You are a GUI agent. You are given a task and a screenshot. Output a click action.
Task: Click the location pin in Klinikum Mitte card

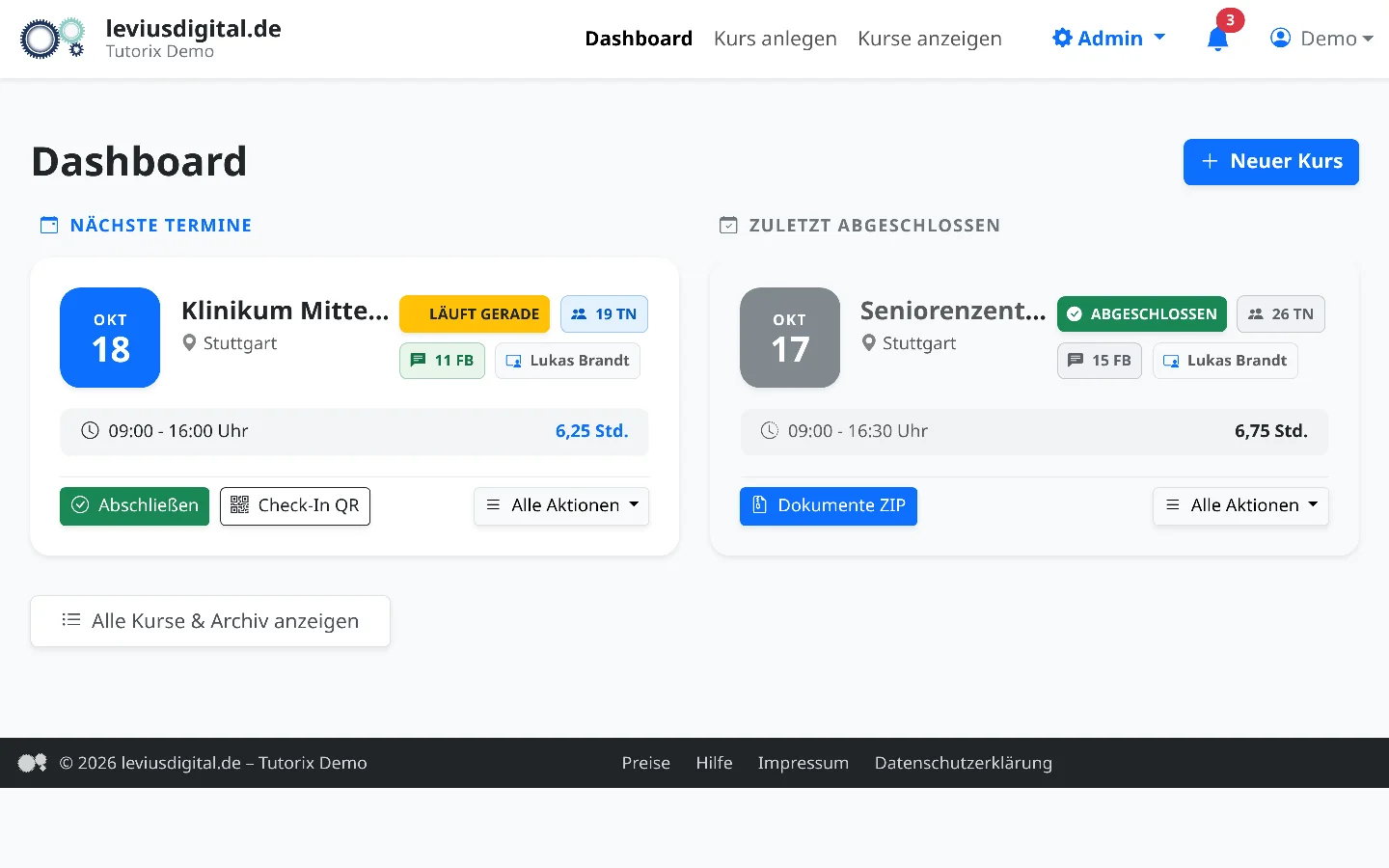pos(189,342)
